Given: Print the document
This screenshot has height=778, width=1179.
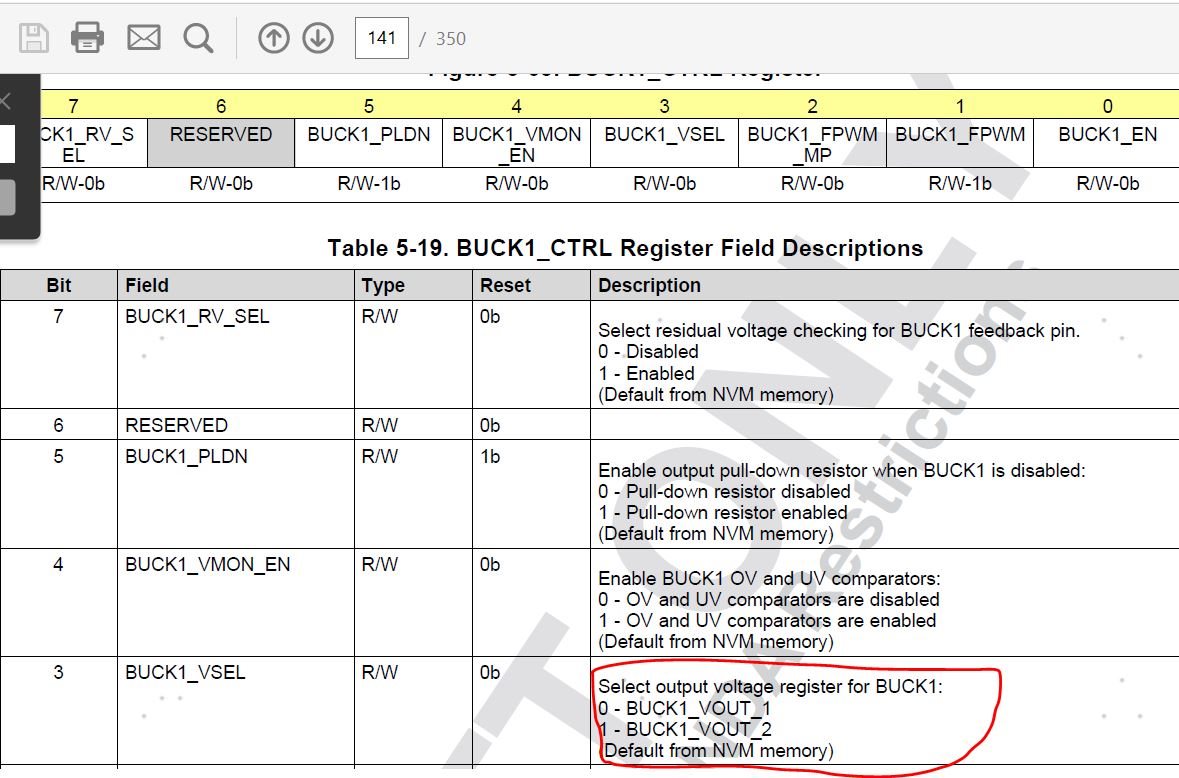Looking at the screenshot, I should click(x=87, y=38).
